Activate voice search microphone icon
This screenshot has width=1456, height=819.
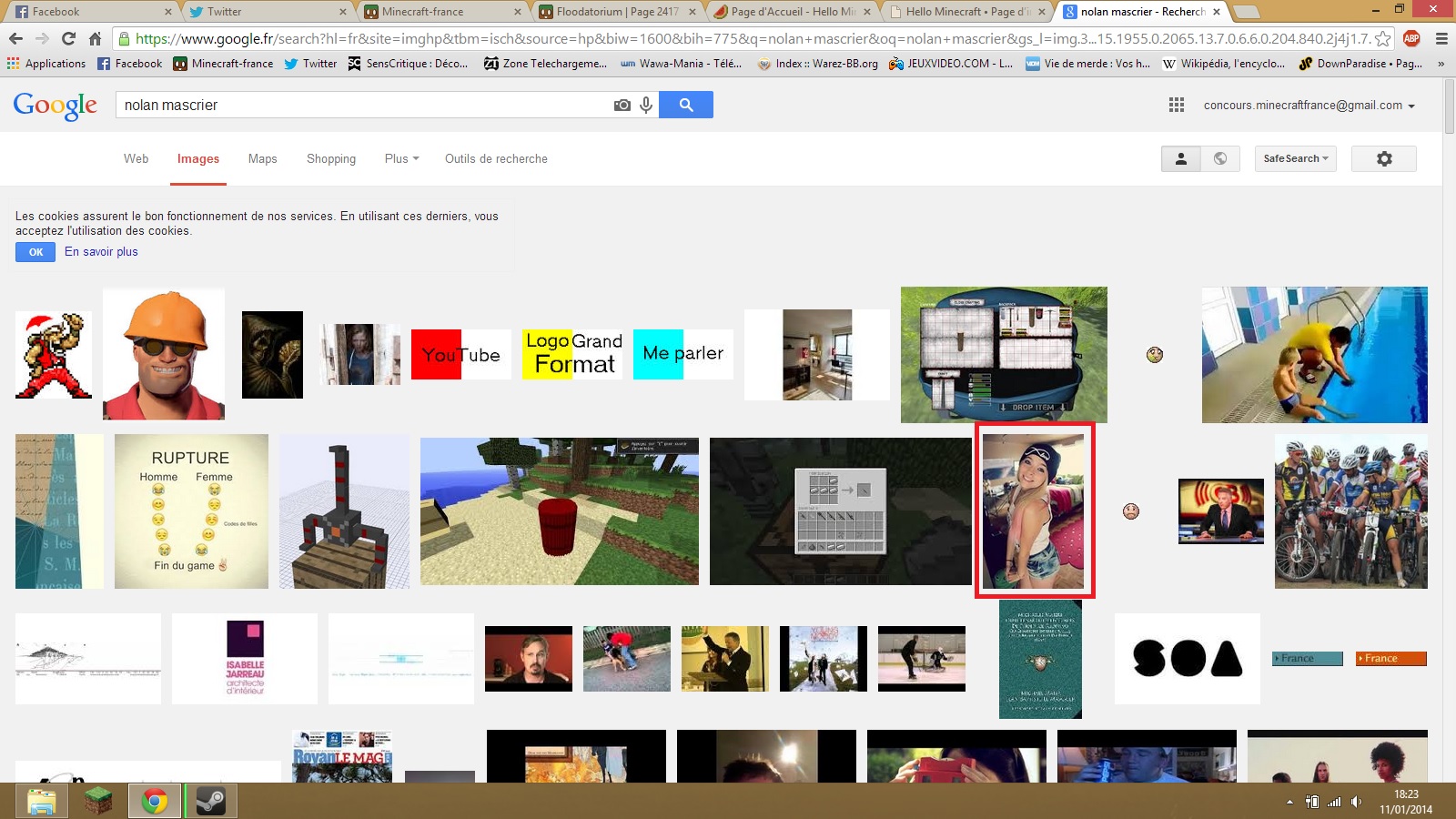pos(646,106)
